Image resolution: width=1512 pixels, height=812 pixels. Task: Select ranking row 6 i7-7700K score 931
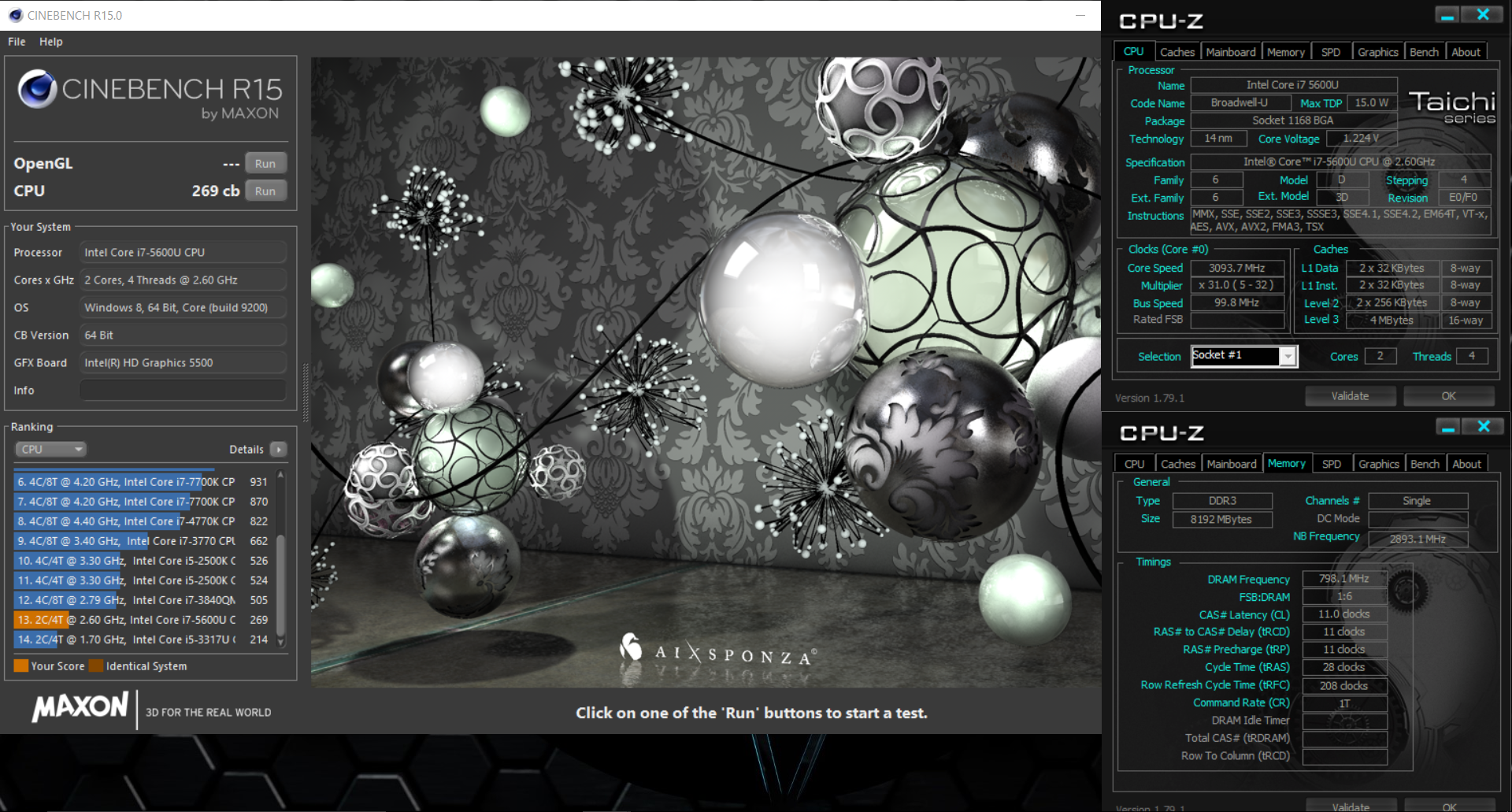coord(143,482)
